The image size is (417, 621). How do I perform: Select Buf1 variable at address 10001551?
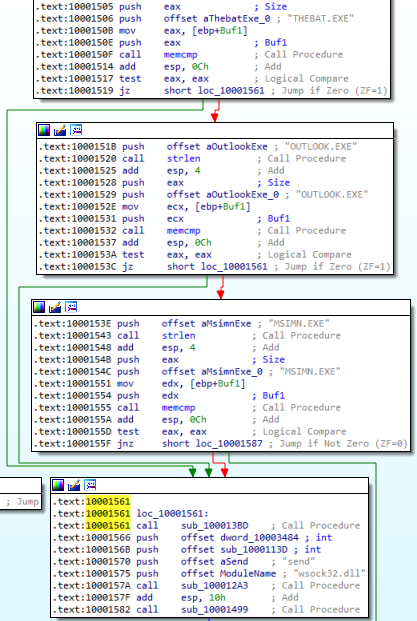coord(228,383)
